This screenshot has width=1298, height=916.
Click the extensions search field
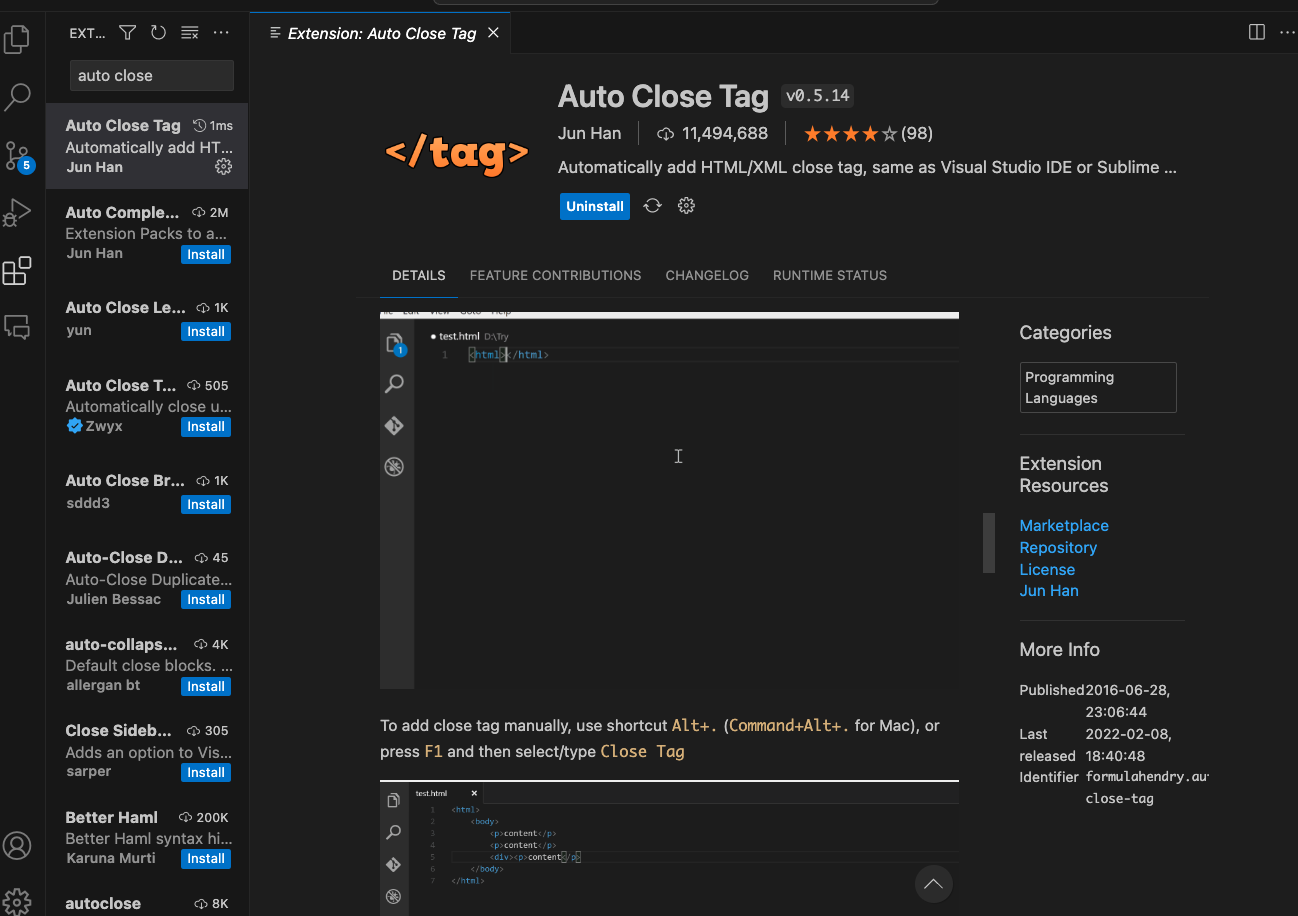pyautogui.click(x=151, y=75)
